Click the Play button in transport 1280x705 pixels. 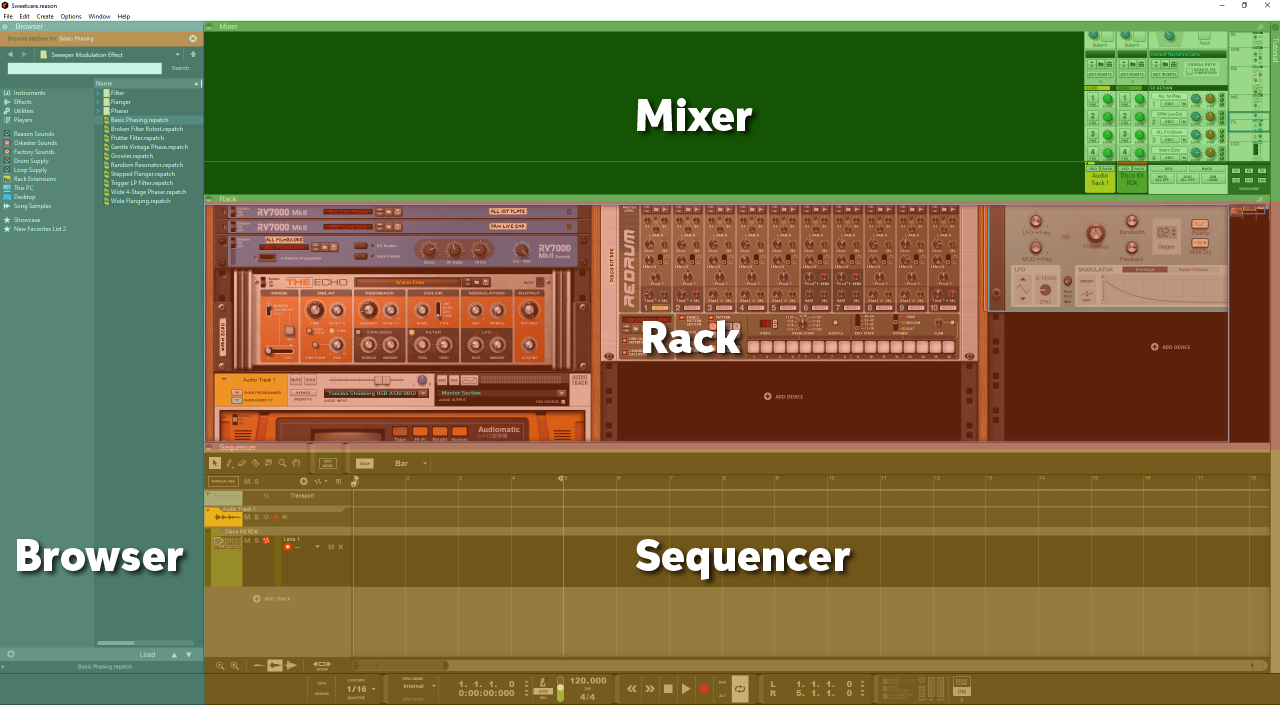coord(686,688)
